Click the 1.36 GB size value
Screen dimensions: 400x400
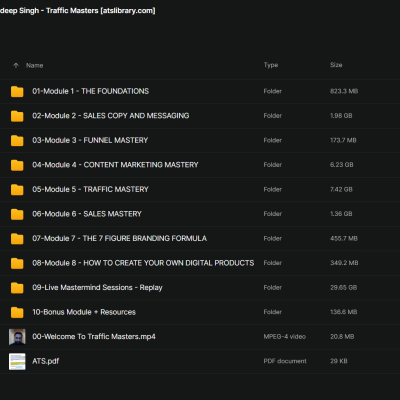click(341, 214)
